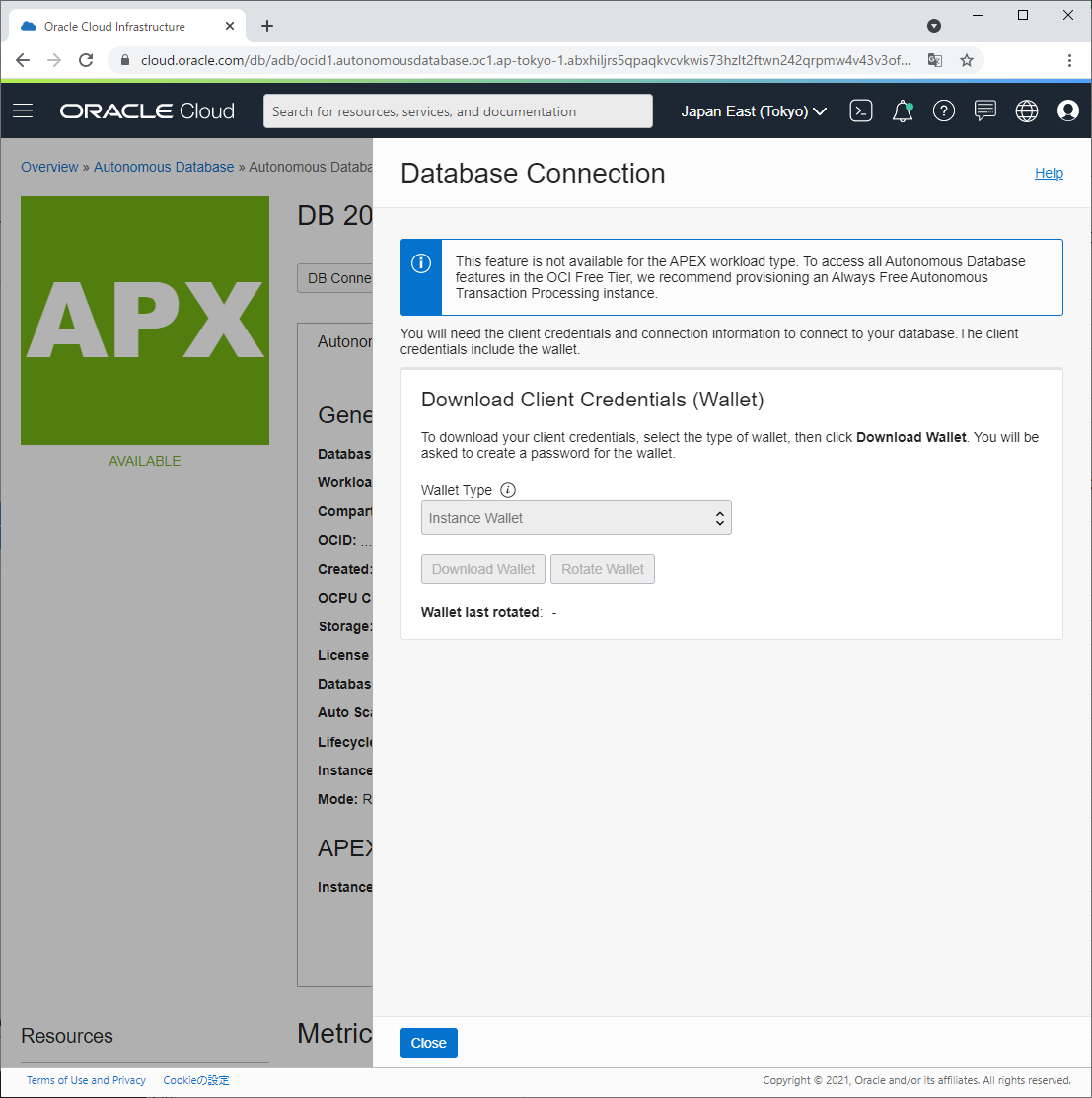Image resolution: width=1092 pixels, height=1098 pixels.
Task: Click the DB Connection button behind the panel
Action: 335,278
